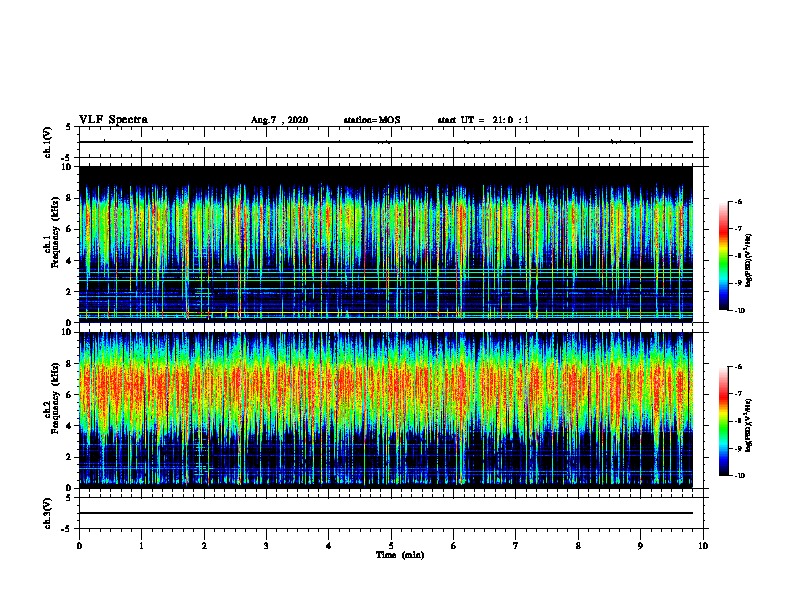
Task: Click the ch.1 spectrogram color scale bar
Action: 724,256
